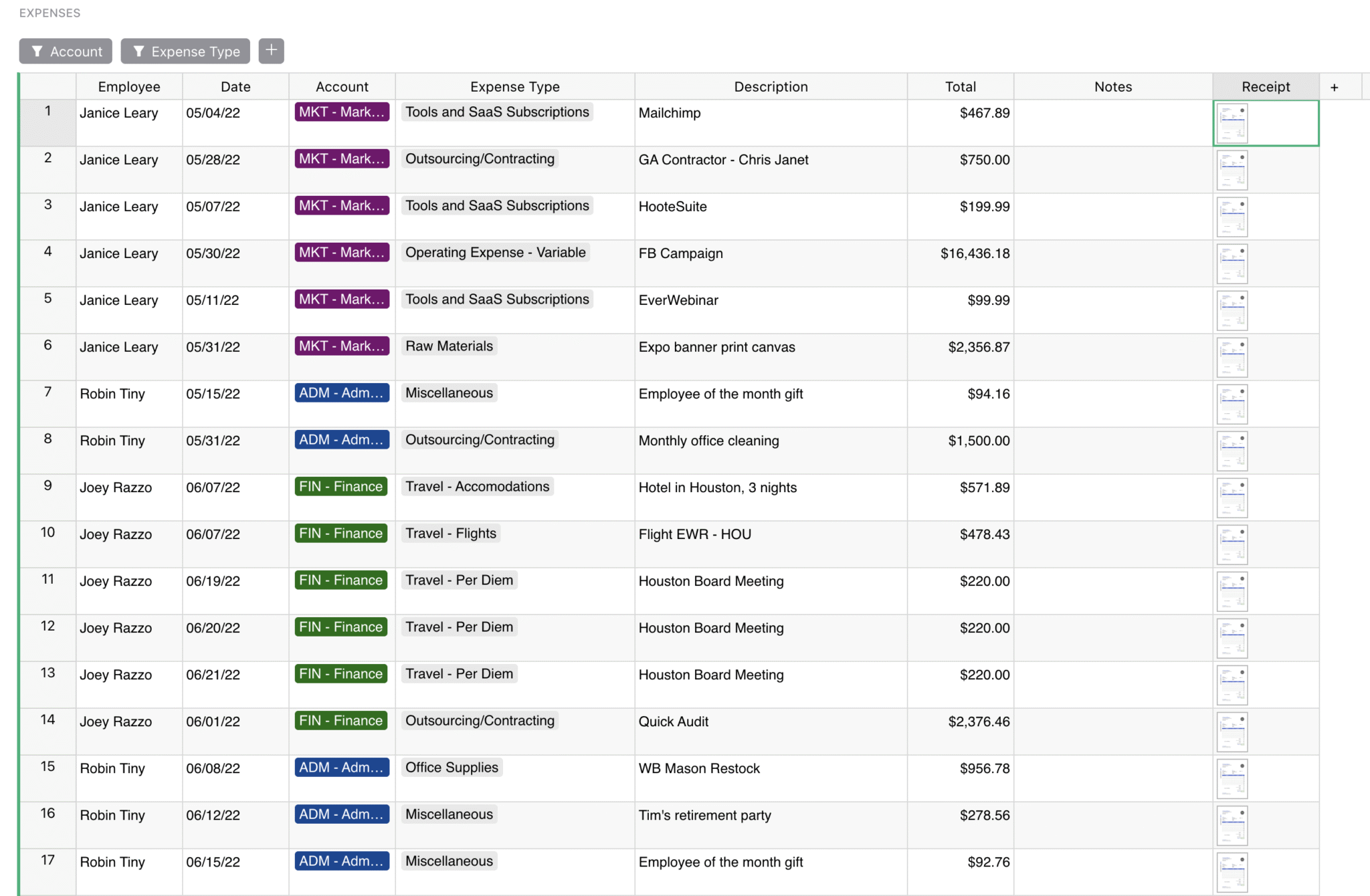View the receipt for Tim's retirement party
The image size is (1370, 896).
pyautogui.click(x=1232, y=824)
